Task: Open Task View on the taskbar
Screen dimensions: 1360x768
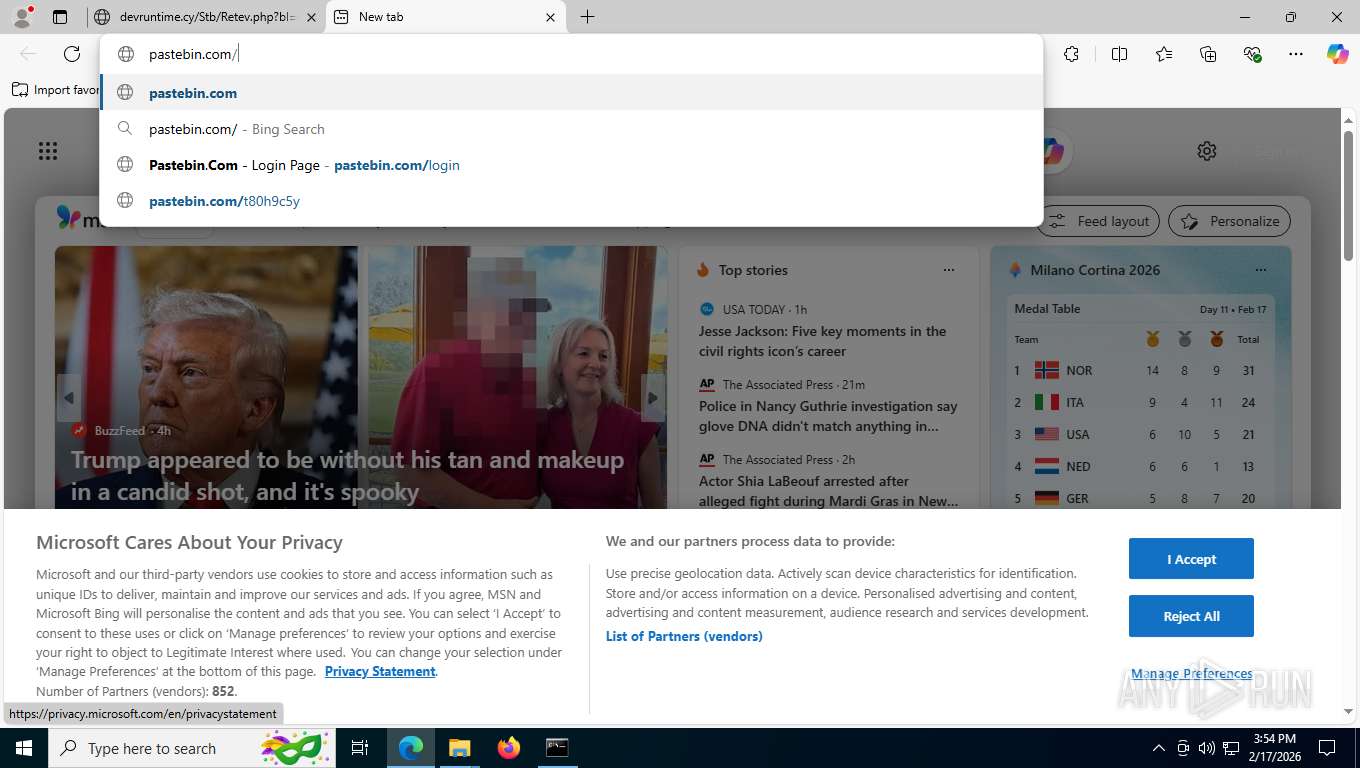Action: [360, 748]
